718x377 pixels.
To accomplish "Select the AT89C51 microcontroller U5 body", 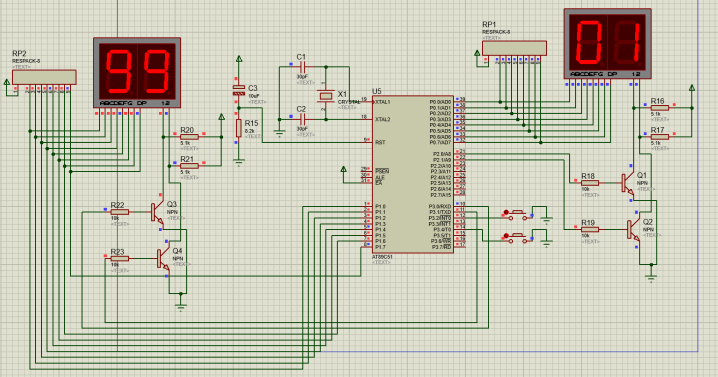I will tap(413, 174).
